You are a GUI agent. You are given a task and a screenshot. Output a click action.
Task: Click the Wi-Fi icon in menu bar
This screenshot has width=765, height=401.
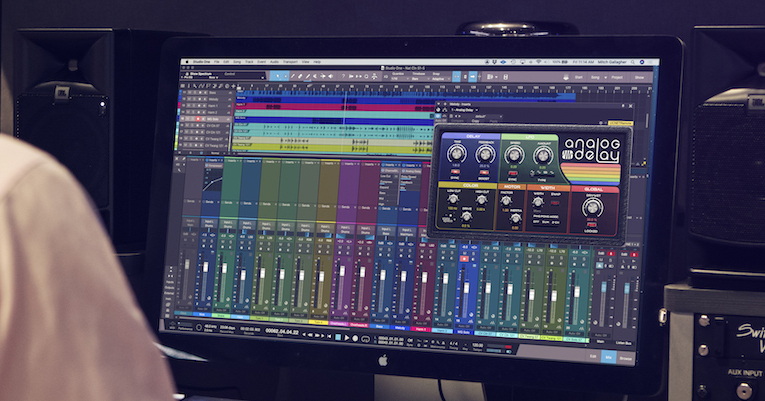pos(539,62)
